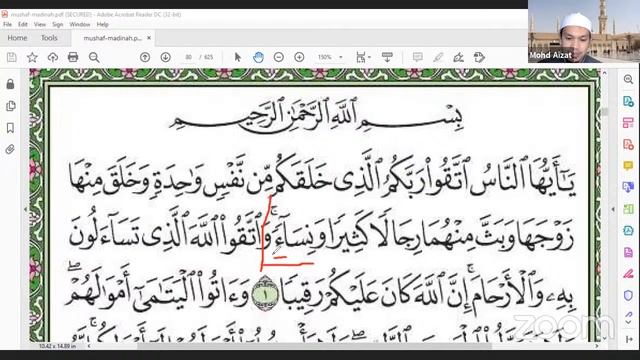Click the Save file icon in the toolbar
This screenshot has width=640, height=360.
click(x=12, y=57)
